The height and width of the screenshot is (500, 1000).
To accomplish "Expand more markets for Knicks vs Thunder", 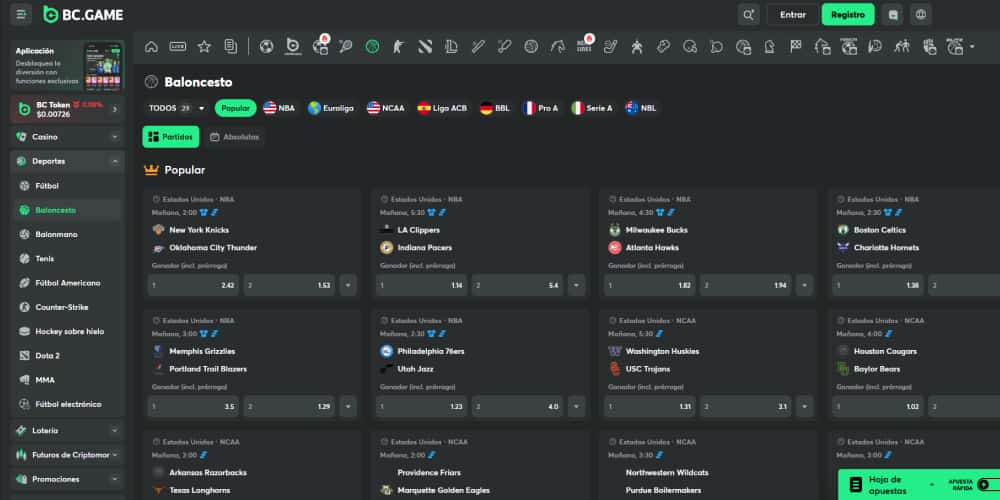I will (x=348, y=285).
